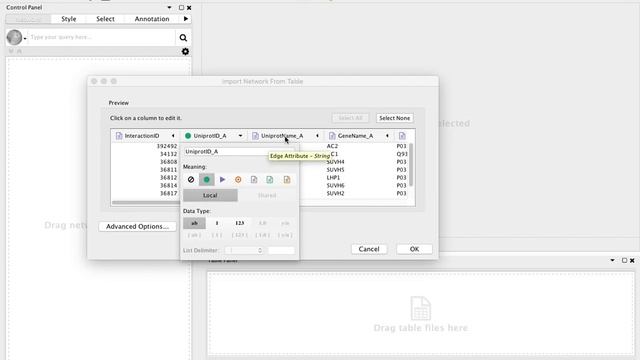
Task: Click the 36808 cell in preview table
Action: [x=168, y=162]
